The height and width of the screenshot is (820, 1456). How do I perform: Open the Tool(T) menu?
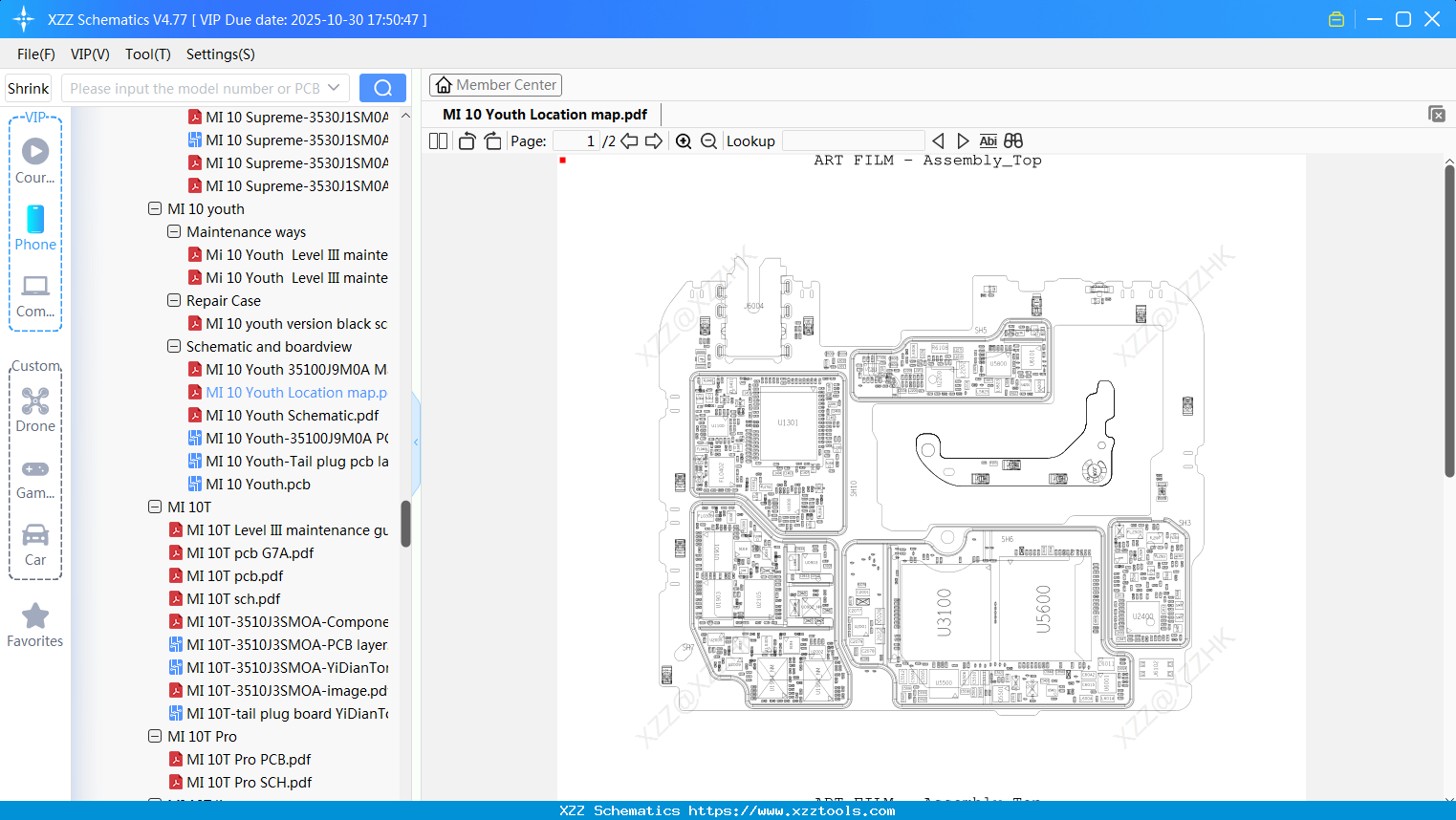tap(147, 54)
